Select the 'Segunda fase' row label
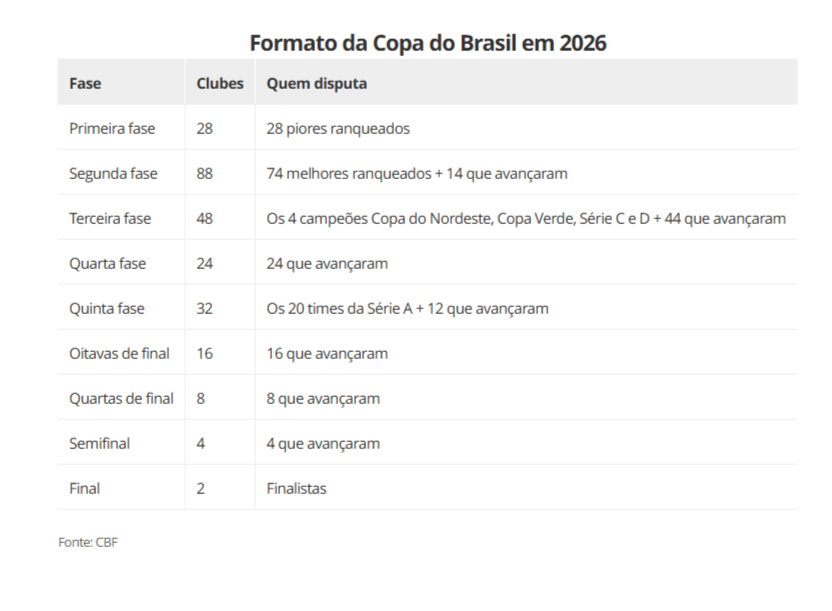The height and width of the screenshot is (611, 832). [113, 174]
